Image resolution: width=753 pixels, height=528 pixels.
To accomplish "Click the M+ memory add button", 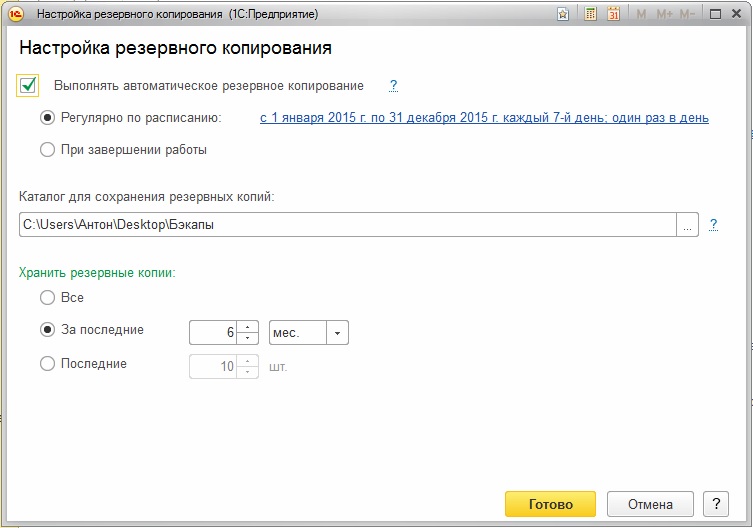I will click(664, 14).
